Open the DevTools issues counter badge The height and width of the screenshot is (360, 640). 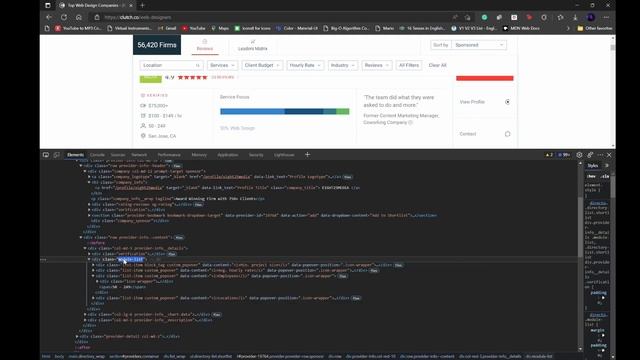click(x=564, y=155)
